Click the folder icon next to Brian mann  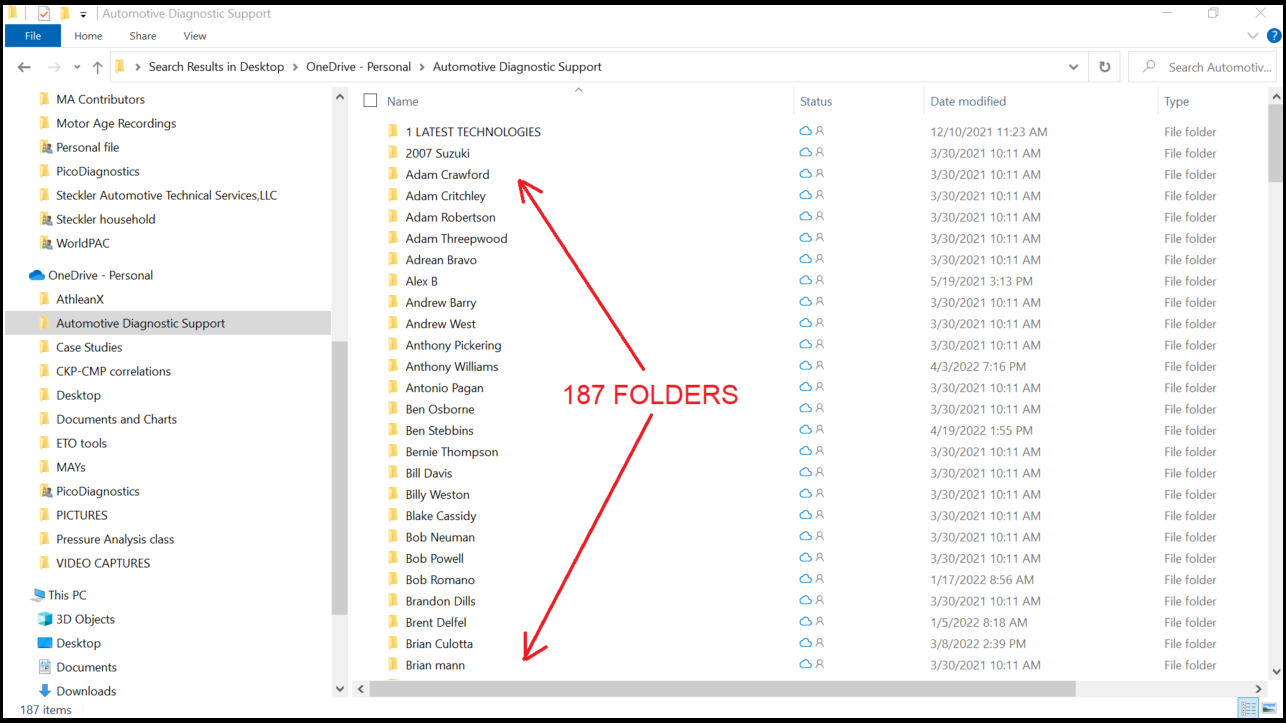(x=393, y=665)
